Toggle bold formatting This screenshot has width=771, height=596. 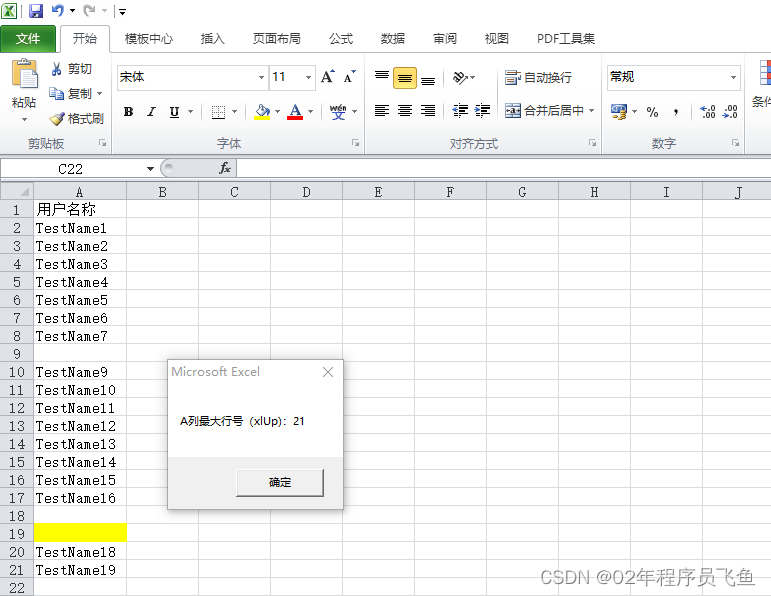(x=128, y=112)
